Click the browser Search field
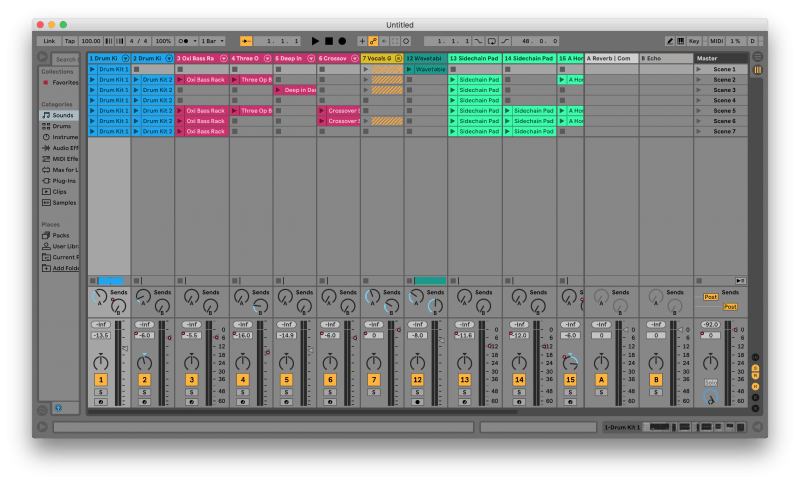 [x=65, y=59]
